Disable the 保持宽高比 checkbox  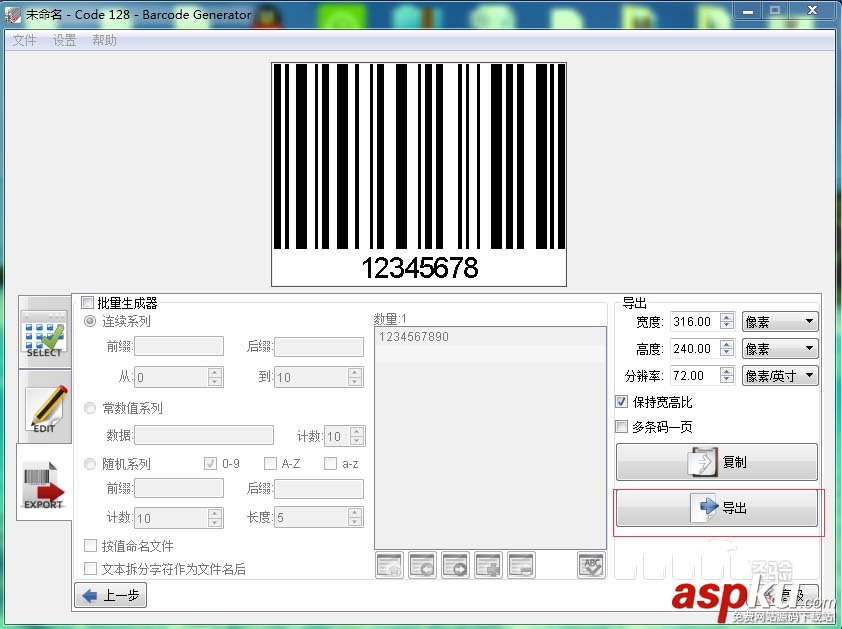coord(622,403)
